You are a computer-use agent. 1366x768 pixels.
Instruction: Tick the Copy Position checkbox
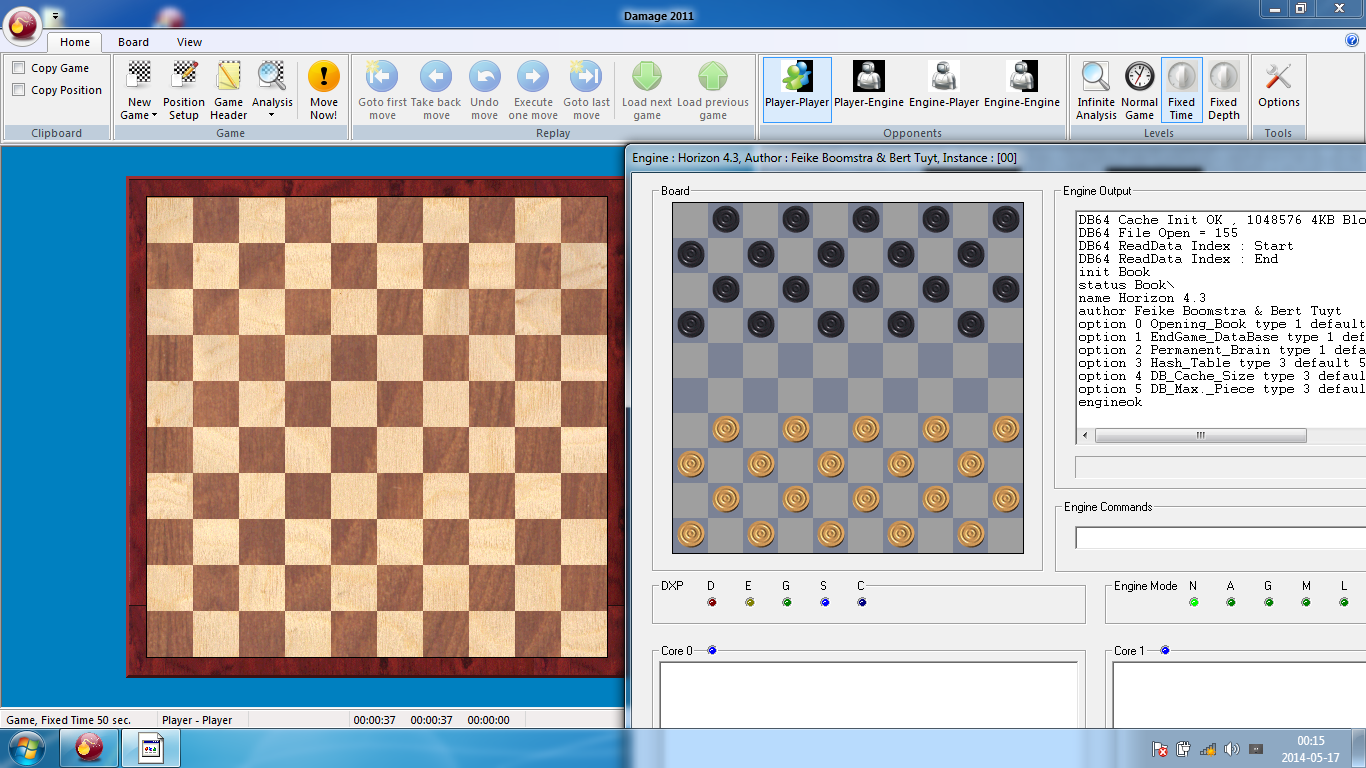(19, 90)
